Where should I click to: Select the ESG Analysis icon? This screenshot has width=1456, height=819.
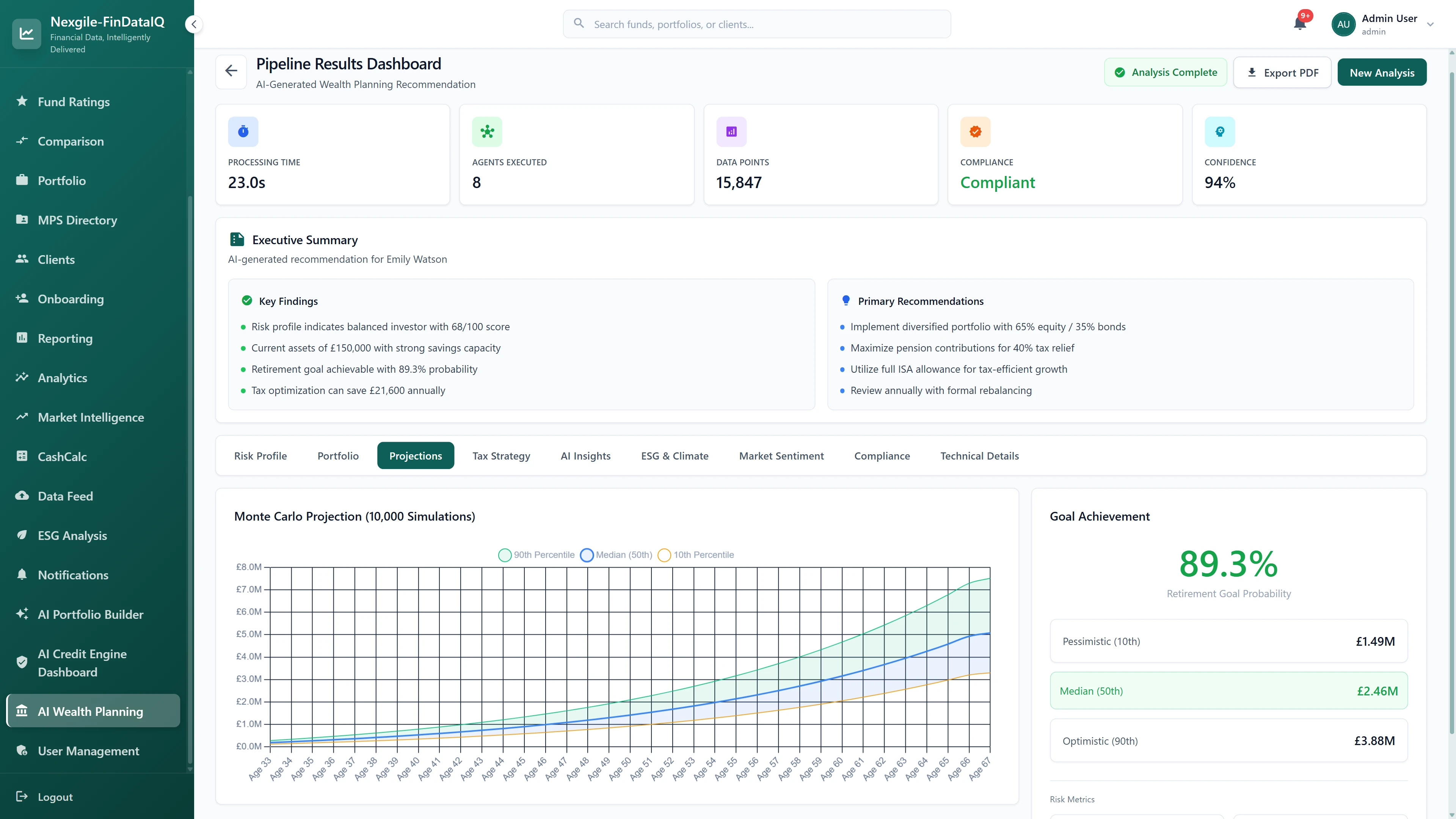pyautogui.click(x=23, y=535)
